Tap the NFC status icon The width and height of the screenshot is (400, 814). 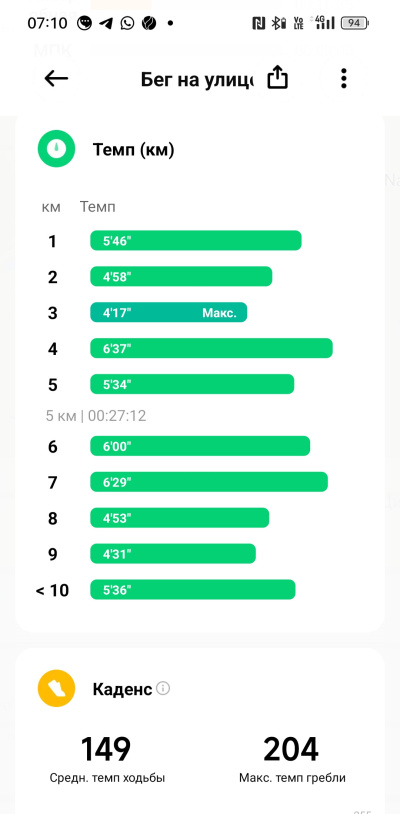(x=258, y=23)
